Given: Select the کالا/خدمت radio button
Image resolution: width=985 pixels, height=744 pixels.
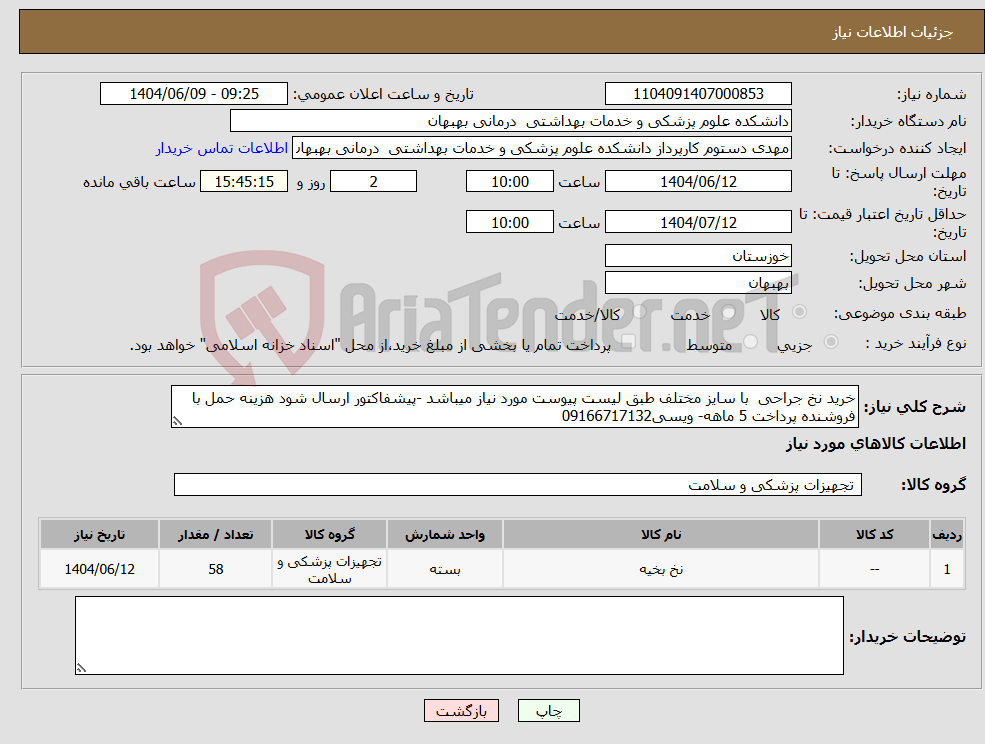Looking at the screenshot, I should [638, 310].
